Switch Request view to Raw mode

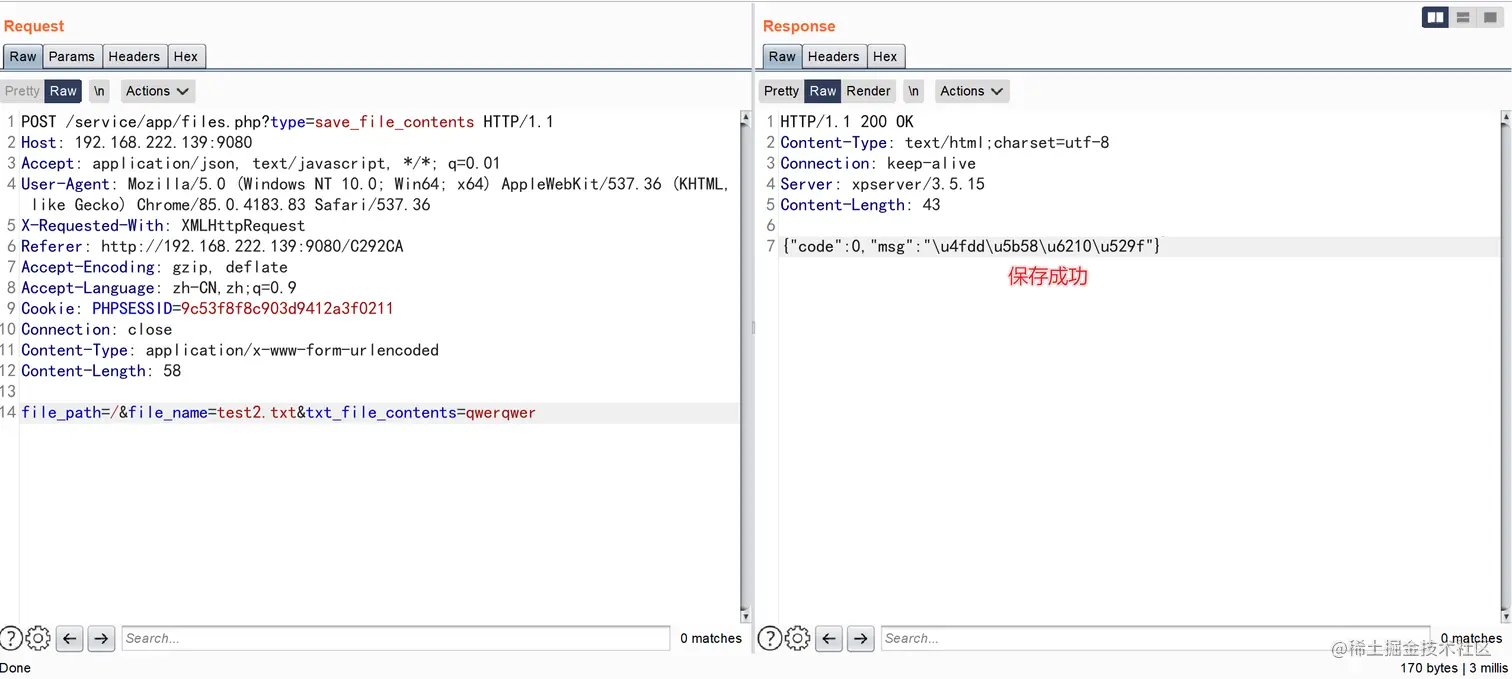tap(63, 91)
